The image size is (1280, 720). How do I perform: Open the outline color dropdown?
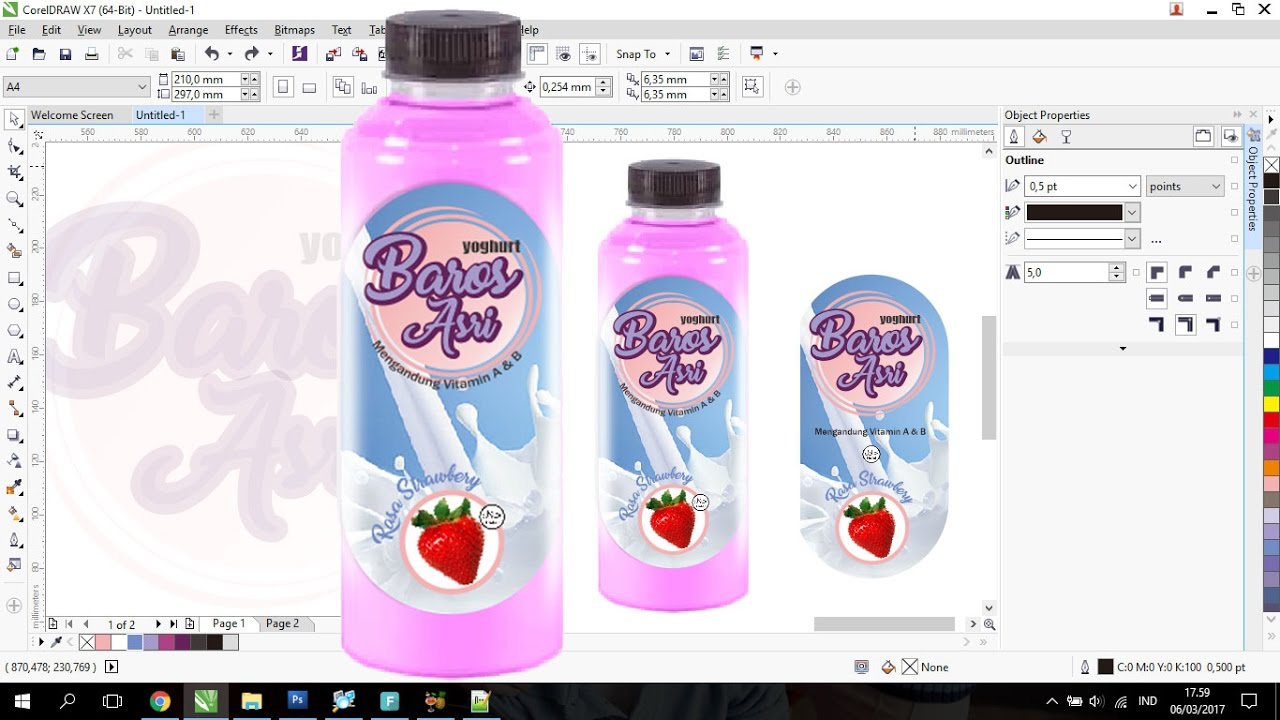[x=1132, y=212]
